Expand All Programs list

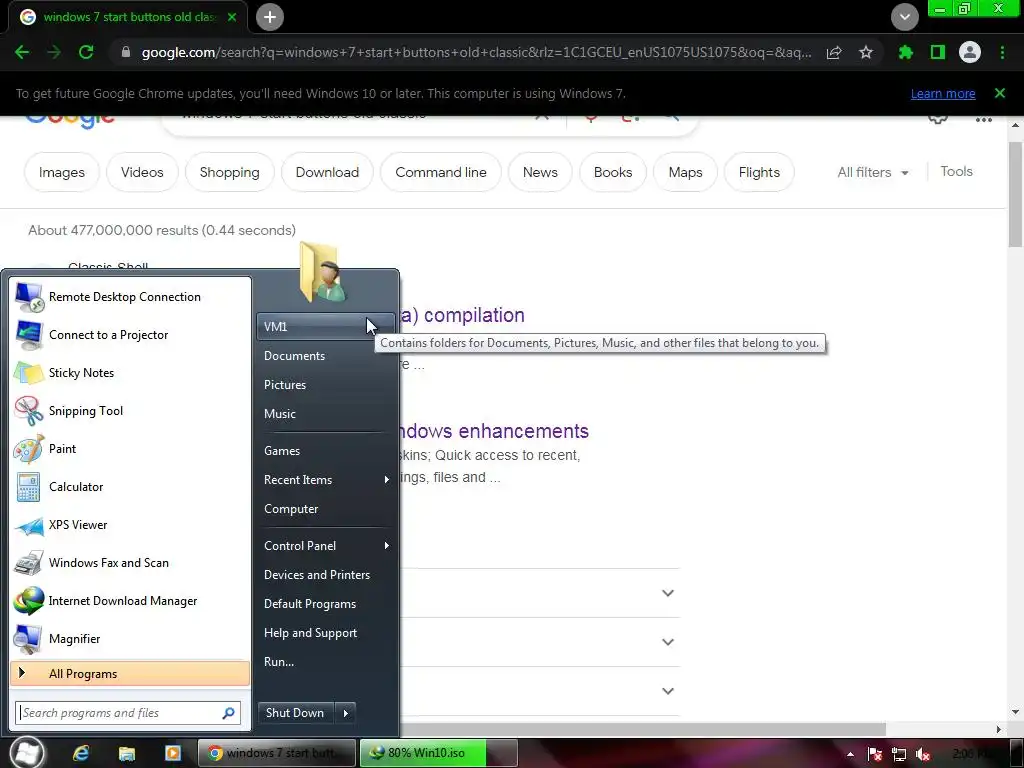pyautogui.click(x=130, y=673)
